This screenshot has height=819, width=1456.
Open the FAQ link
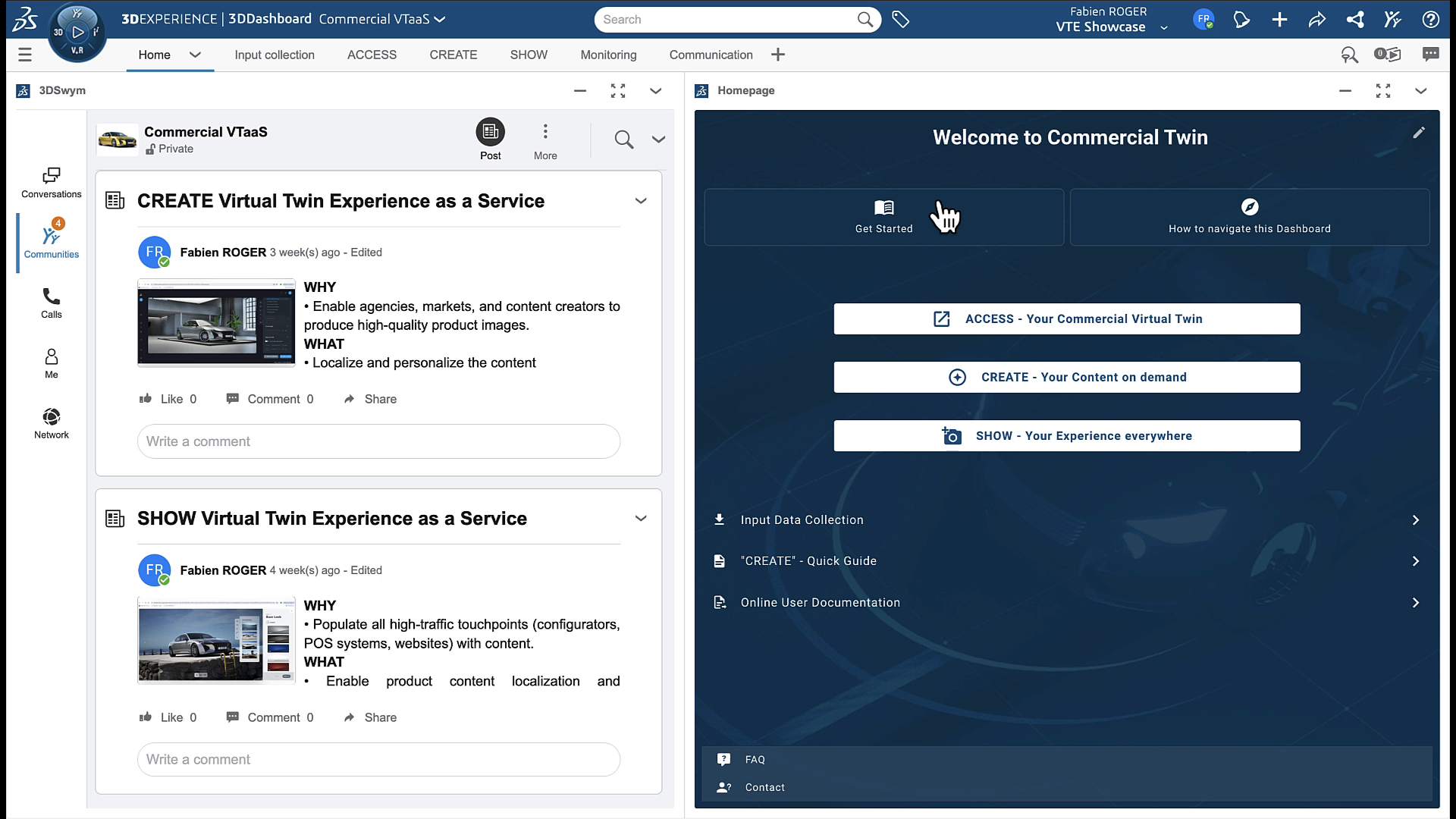(x=755, y=759)
